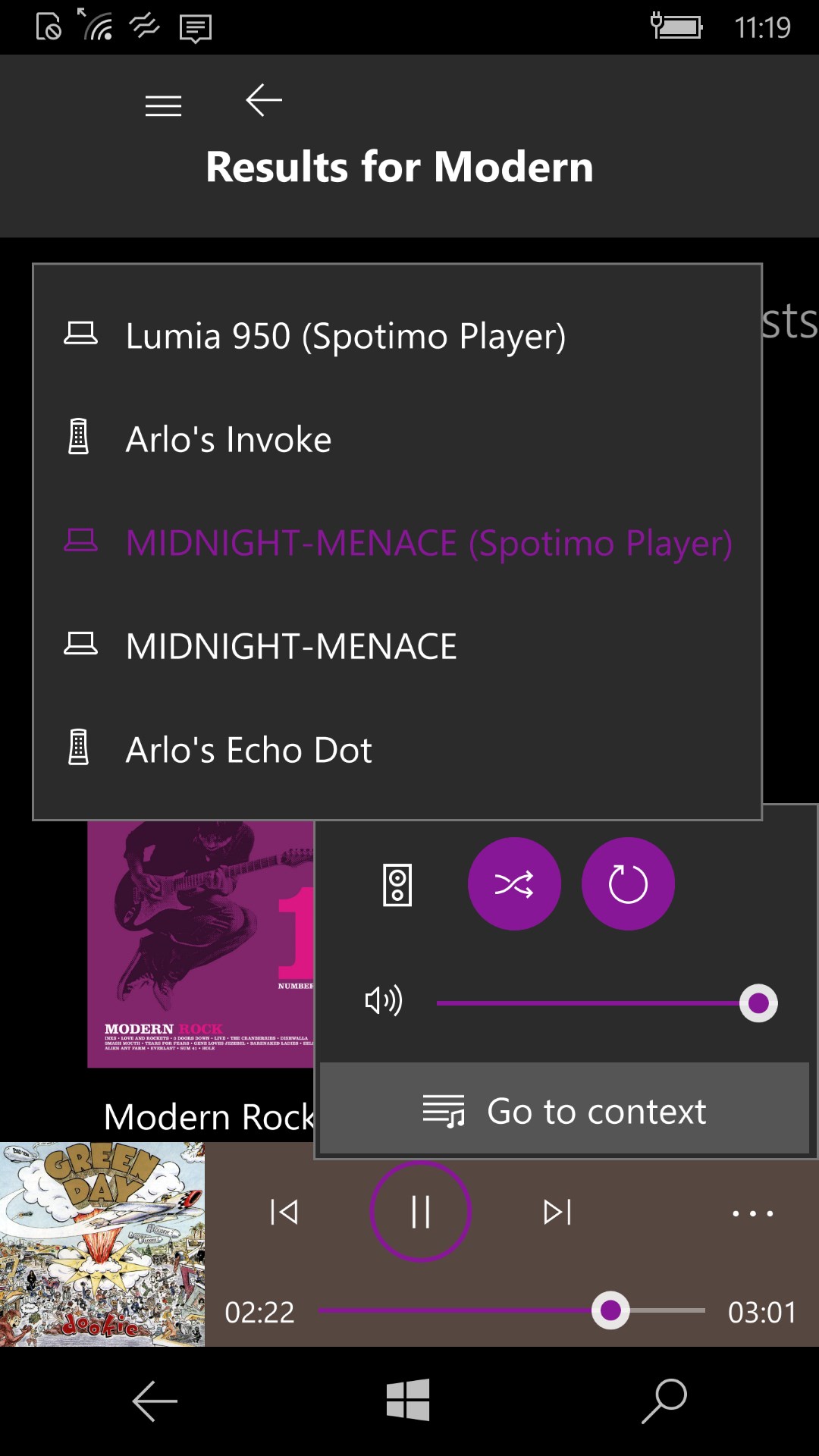Toggle shuffle mode
Screen dimensions: 819x1456
tap(514, 884)
